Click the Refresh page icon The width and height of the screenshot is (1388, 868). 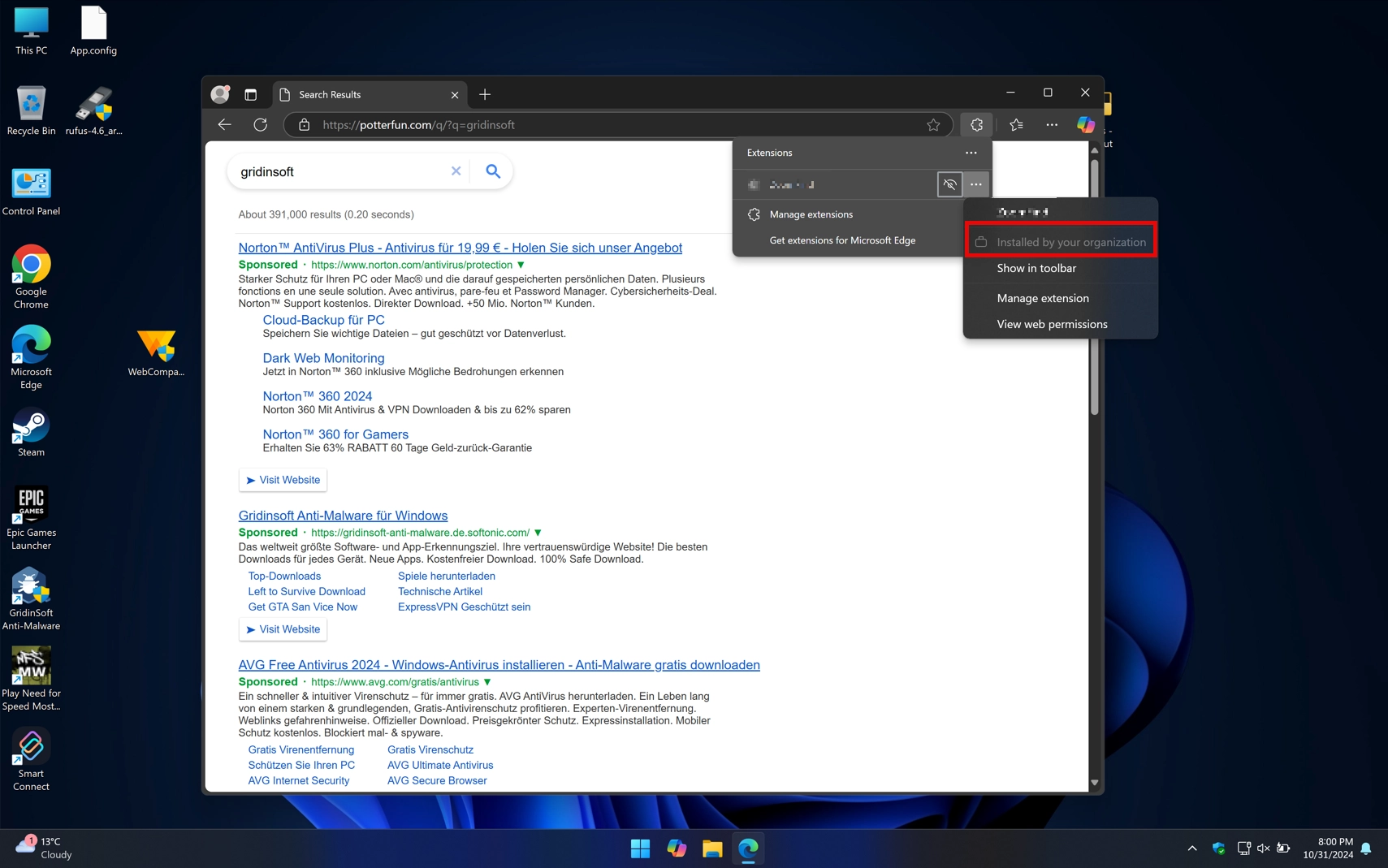pos(261,124)
